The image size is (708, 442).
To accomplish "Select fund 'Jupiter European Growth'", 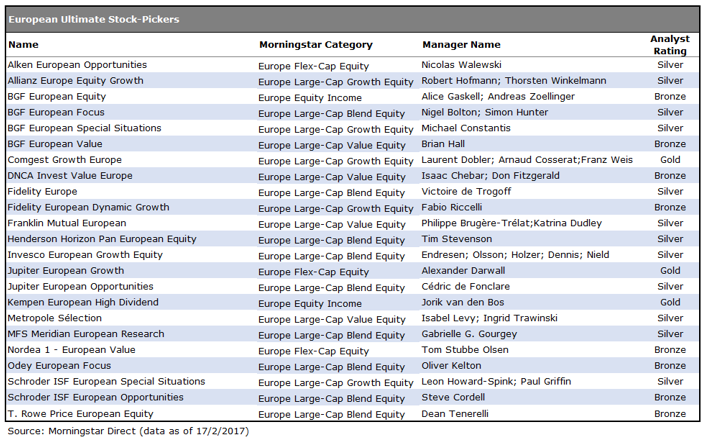I will 66,271.
